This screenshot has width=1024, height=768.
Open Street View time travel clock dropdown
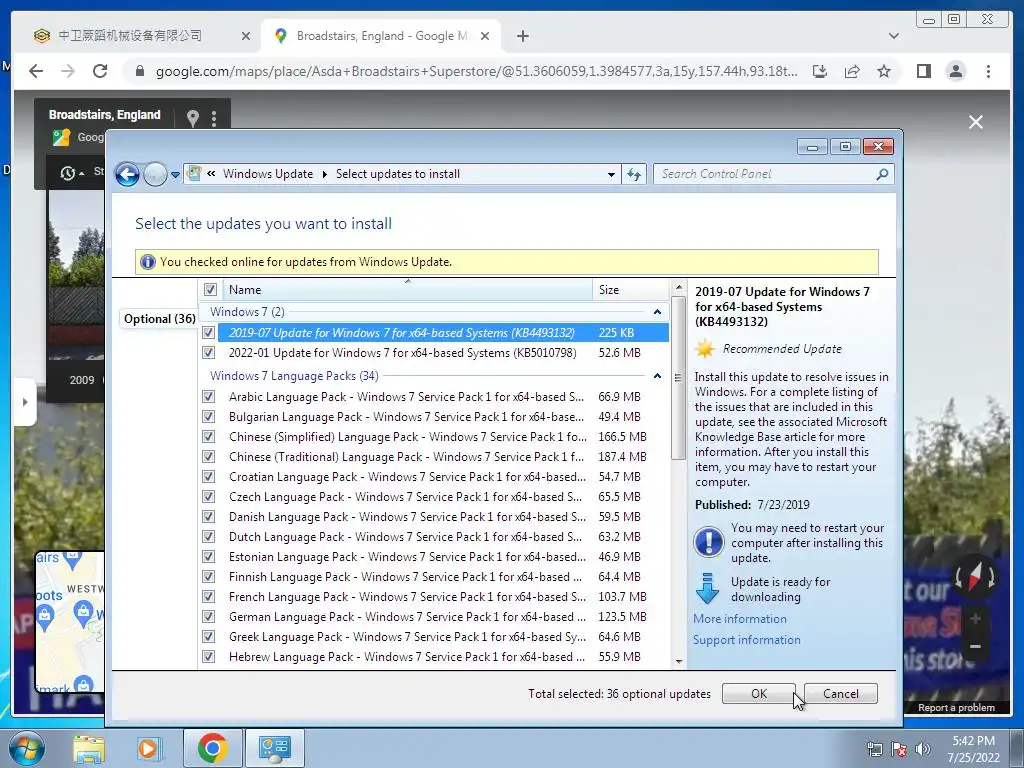click(x=72, y=173)
